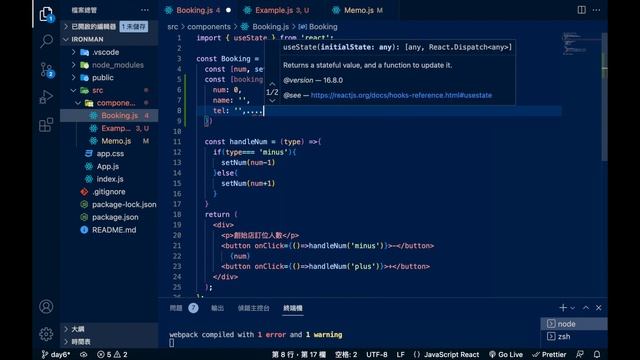Expand the node_modules folder
Viewport: 640px width, 360px height.
click(109, 64)
